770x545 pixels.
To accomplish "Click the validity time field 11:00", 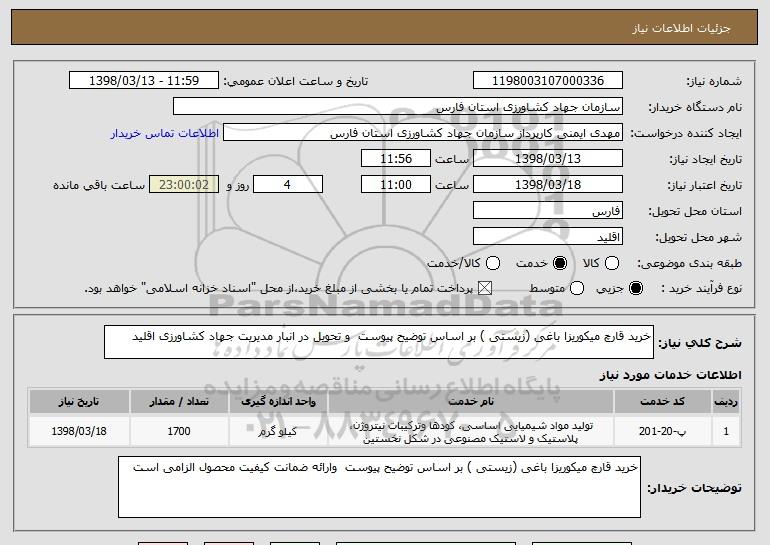I will pos(396,185).
